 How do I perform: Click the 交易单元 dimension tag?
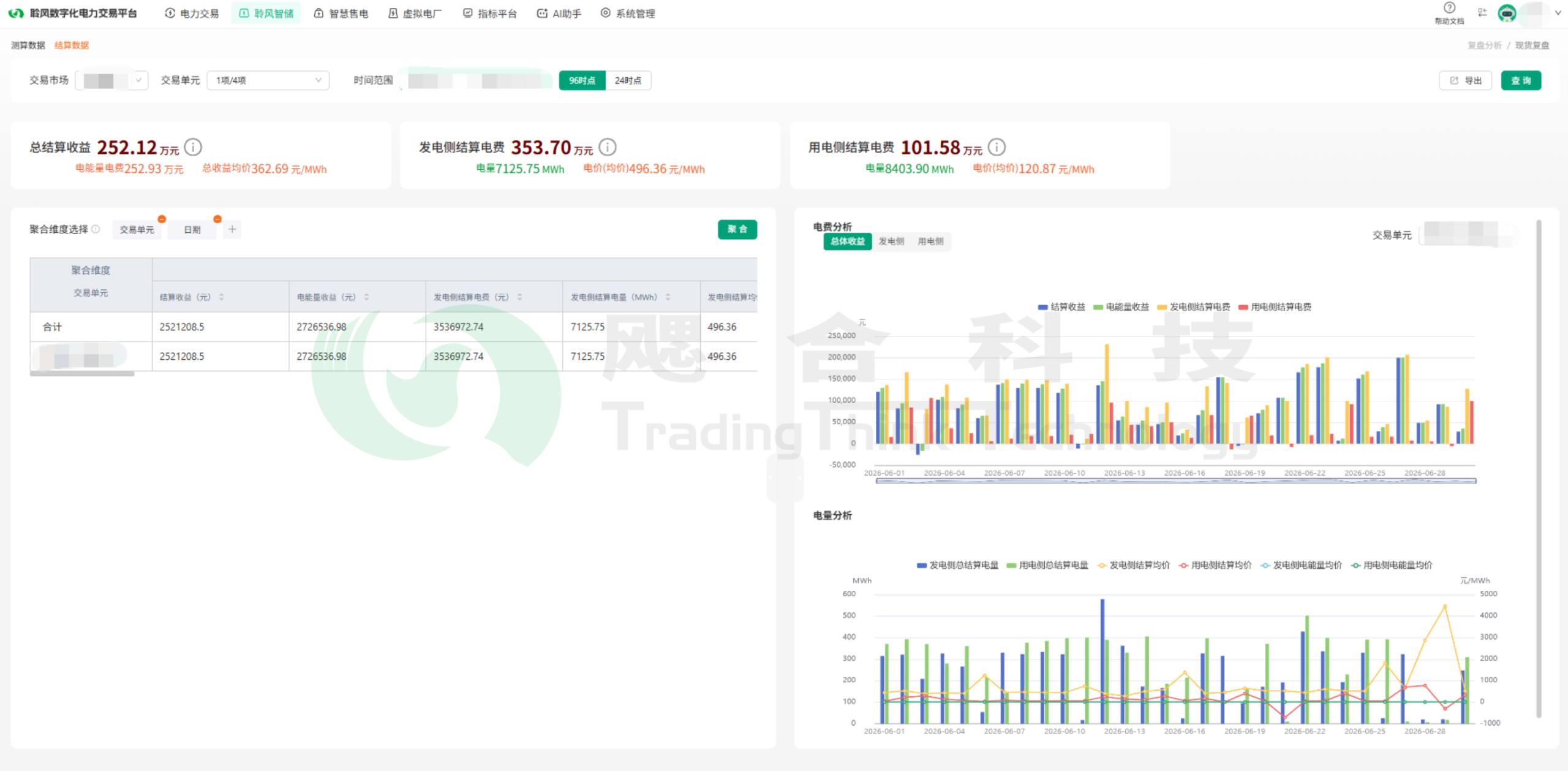(137, 230)
